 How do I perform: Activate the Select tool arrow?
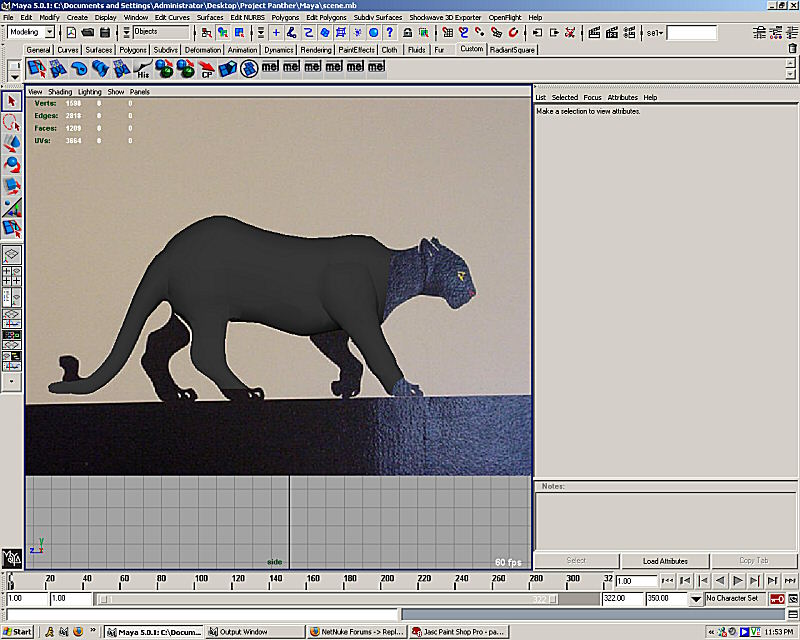(12, 101)
